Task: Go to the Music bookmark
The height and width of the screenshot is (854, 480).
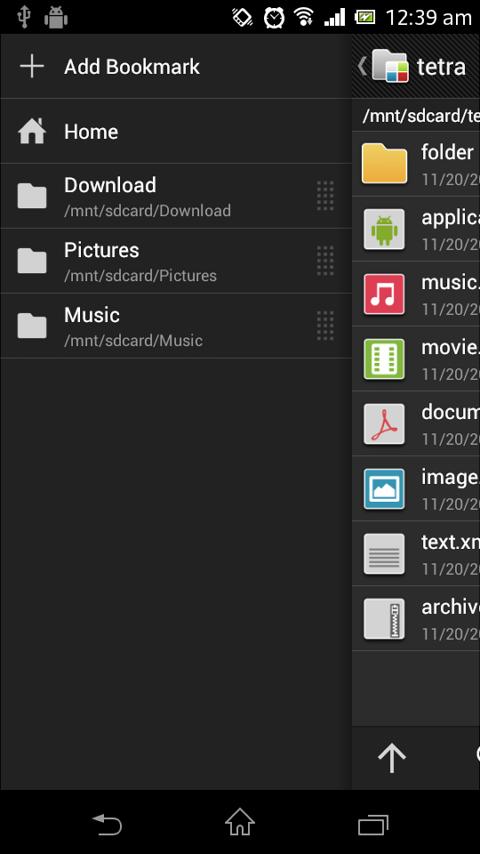Action: point(176,326)
